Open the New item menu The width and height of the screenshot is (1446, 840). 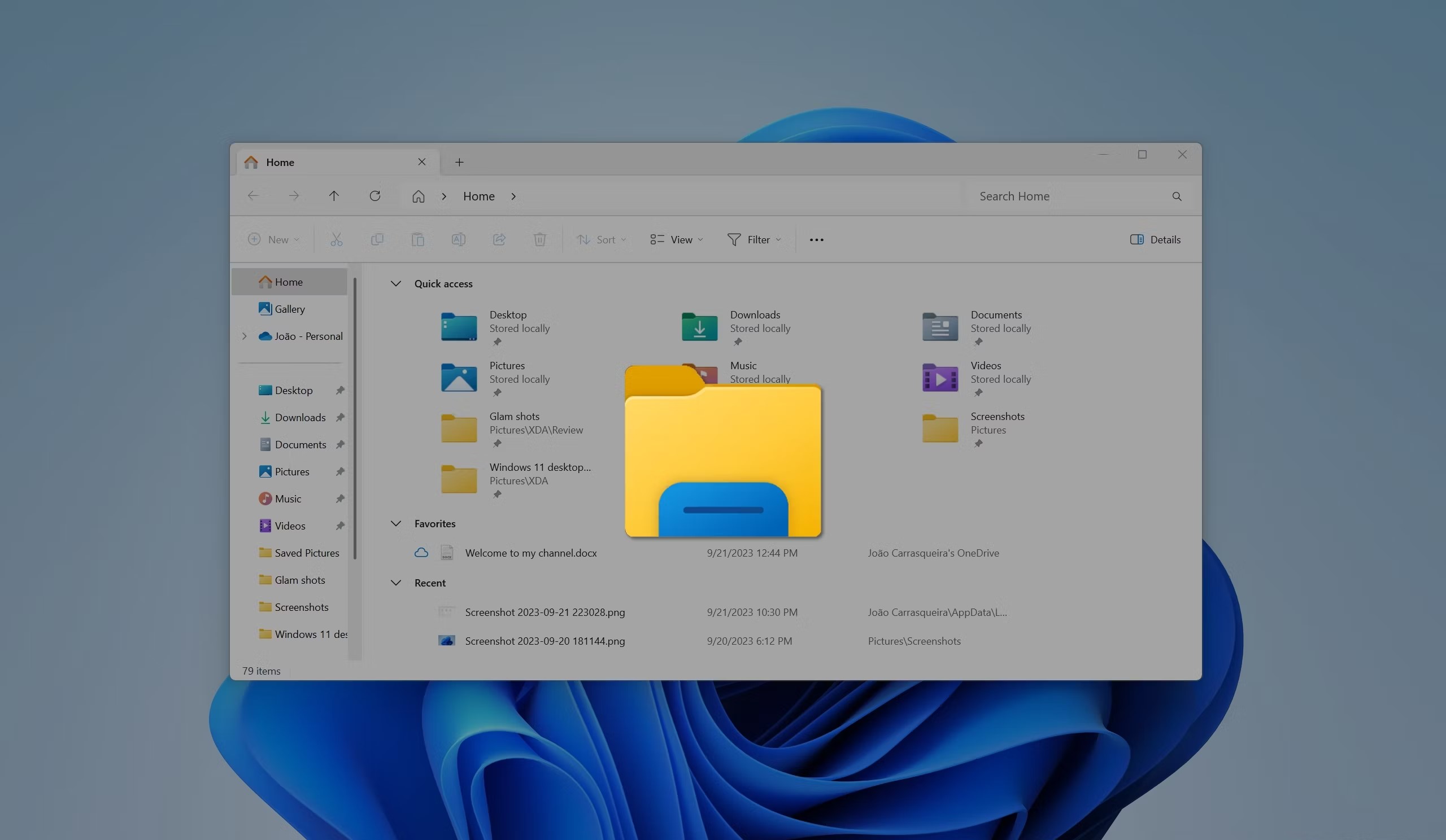(x=274, y=239)
